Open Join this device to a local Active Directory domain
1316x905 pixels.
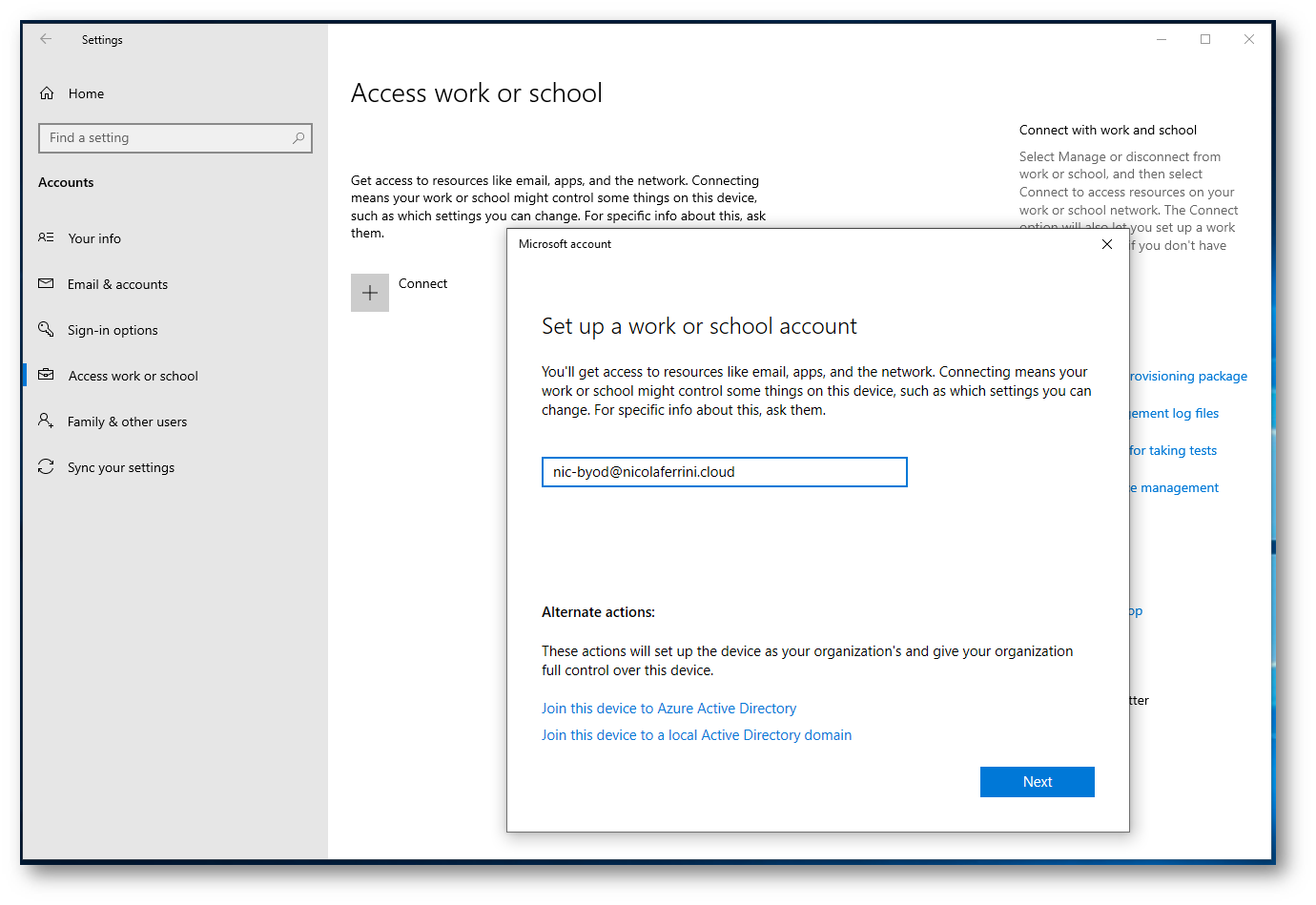[x=696, y=735]
